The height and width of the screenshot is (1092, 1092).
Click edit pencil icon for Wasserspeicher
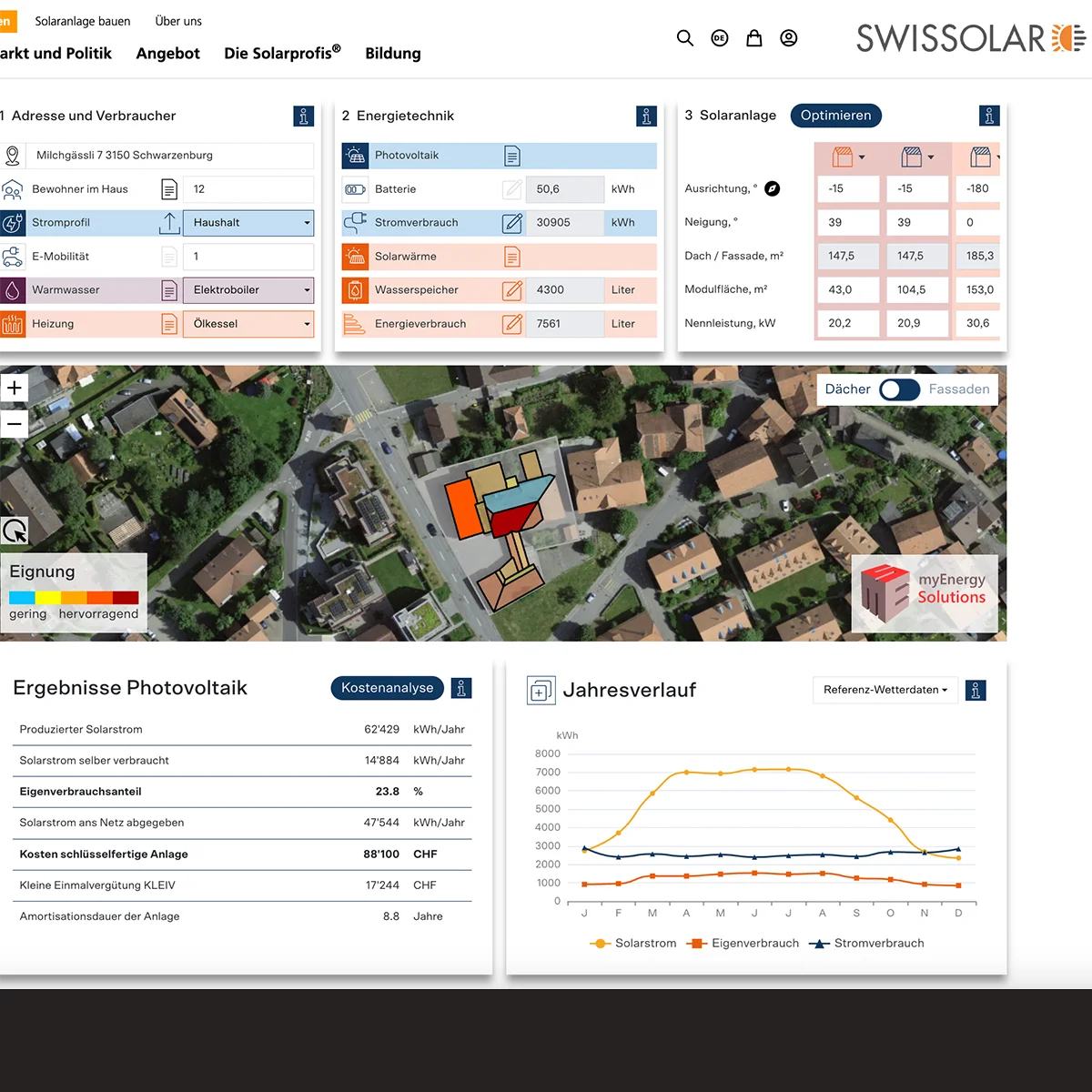tap(512, 290)
